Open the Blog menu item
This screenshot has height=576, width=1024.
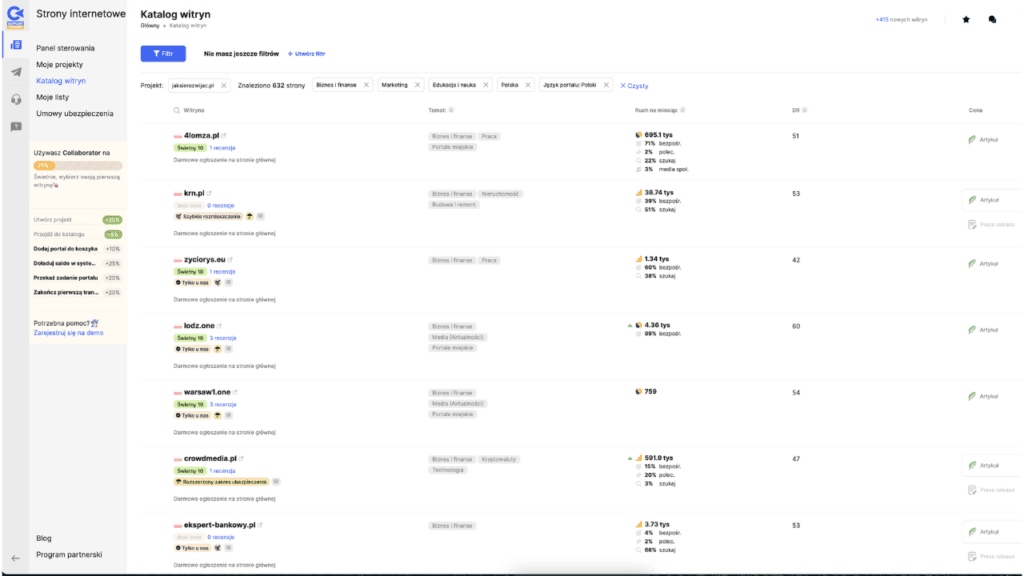(44, 539)
